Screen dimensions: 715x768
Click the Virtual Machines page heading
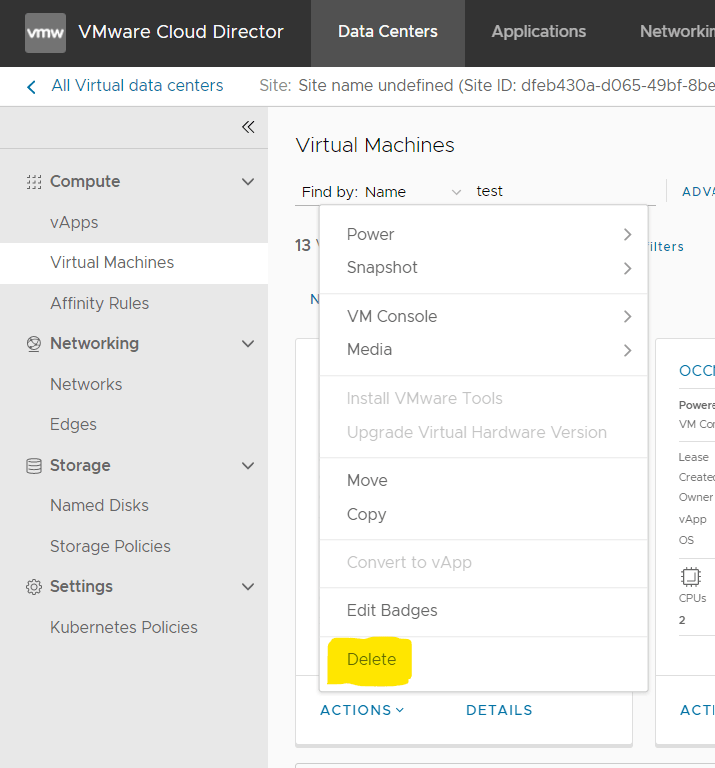[x=375, y=145]
